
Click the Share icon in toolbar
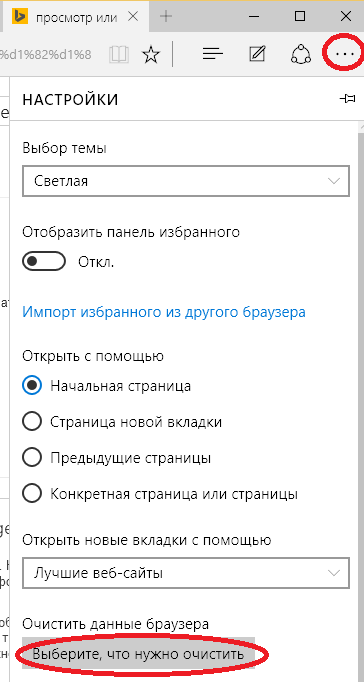coord(301,54)
